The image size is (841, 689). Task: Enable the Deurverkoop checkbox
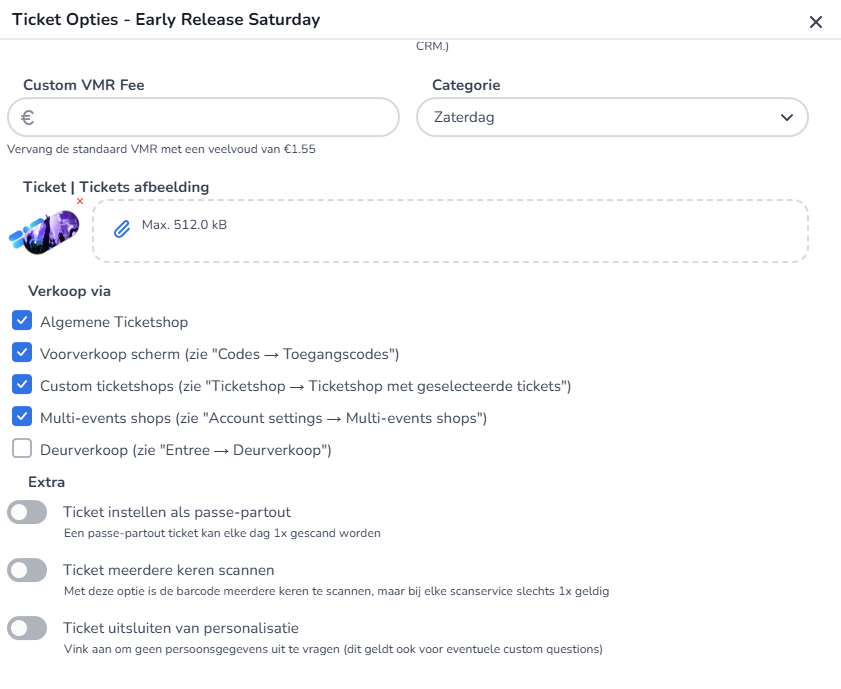(22, 449)
